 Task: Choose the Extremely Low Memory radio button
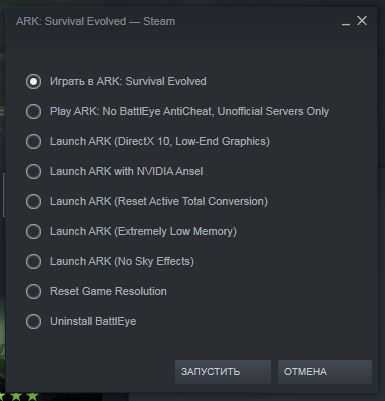33,231
